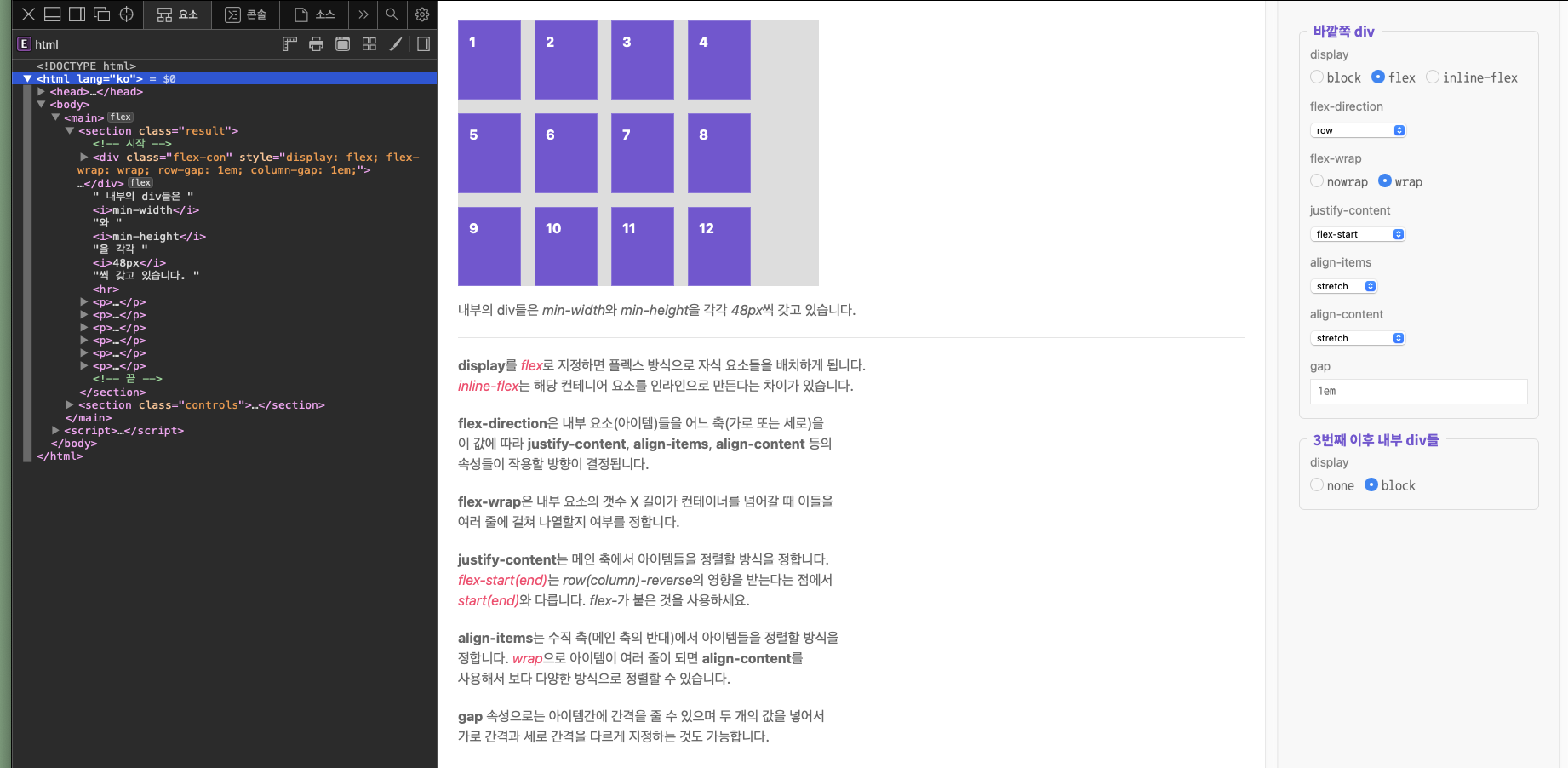Expand the section class="controls" node
Viewport: 1568px width, 768px height.
coord(70,404)
